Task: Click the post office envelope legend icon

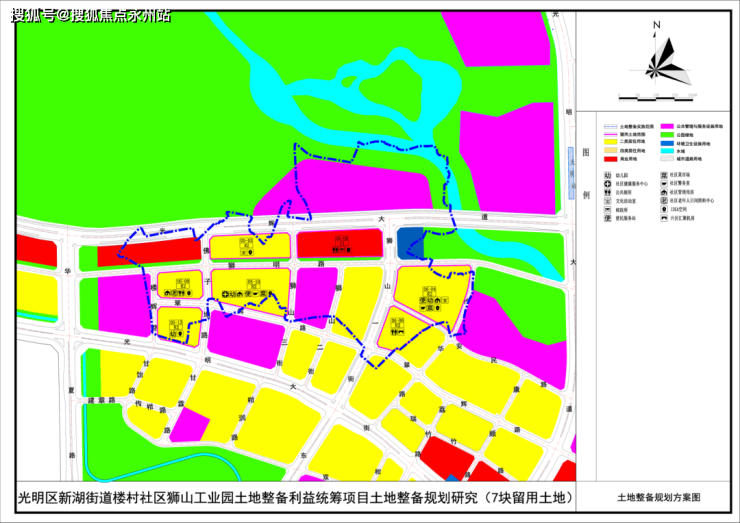Action: (x=607, y=210)
